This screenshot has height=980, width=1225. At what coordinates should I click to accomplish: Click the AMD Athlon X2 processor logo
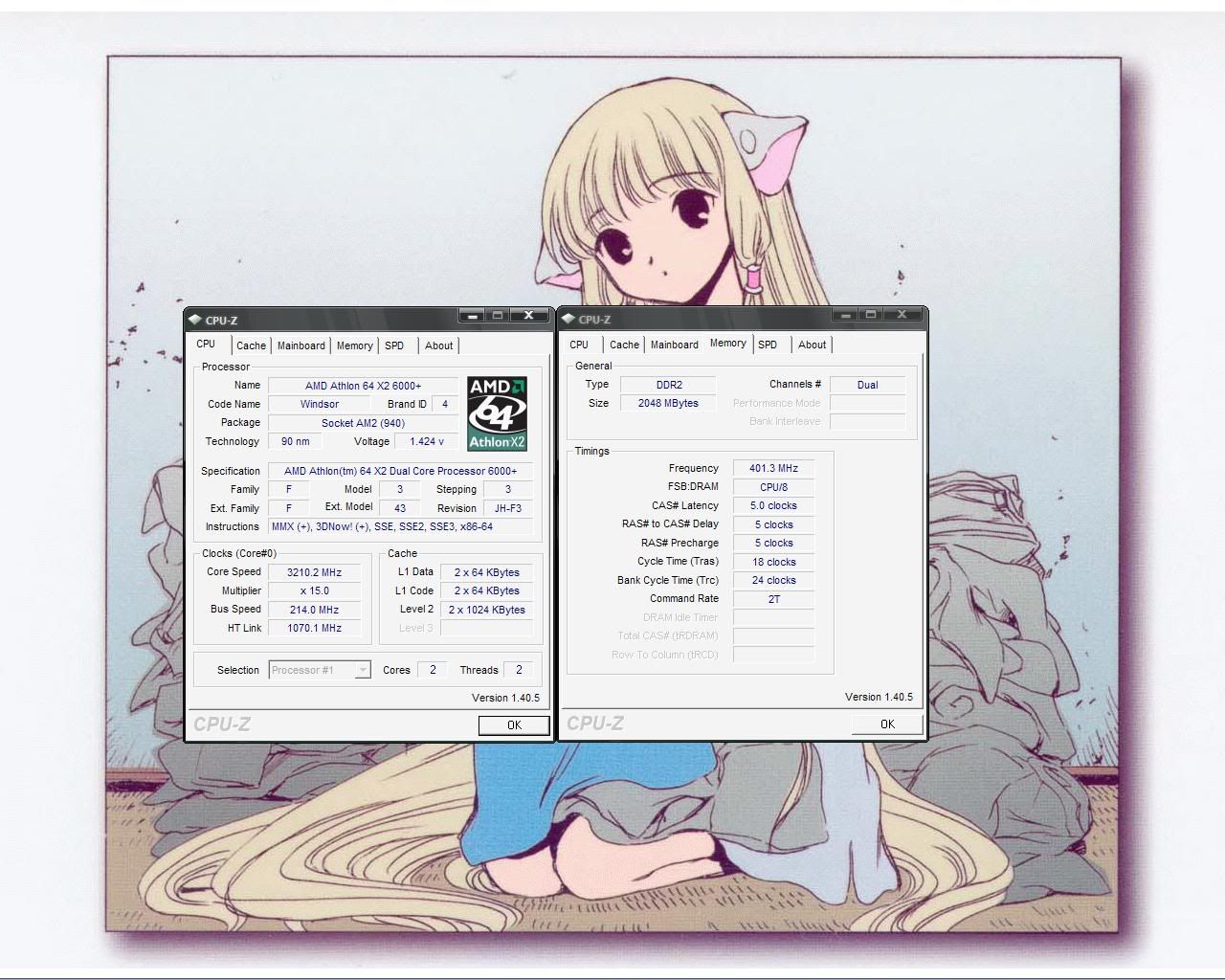click(x=497, y=412)
